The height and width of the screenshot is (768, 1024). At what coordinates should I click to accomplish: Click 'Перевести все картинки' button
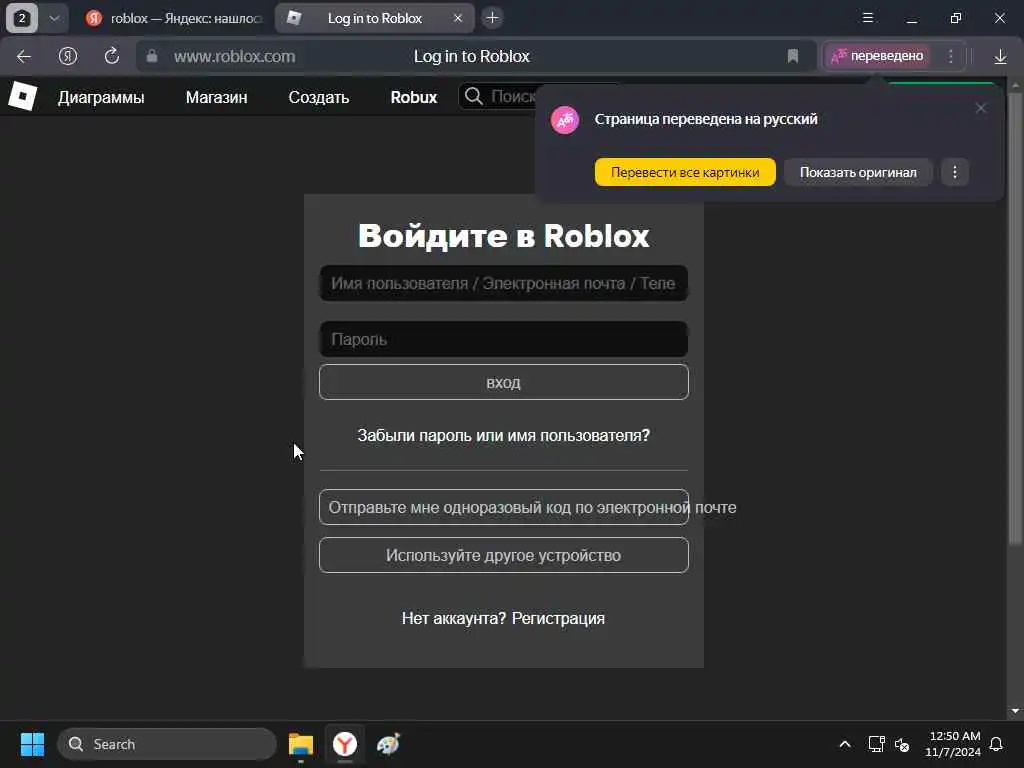click(x=685, y=172)
